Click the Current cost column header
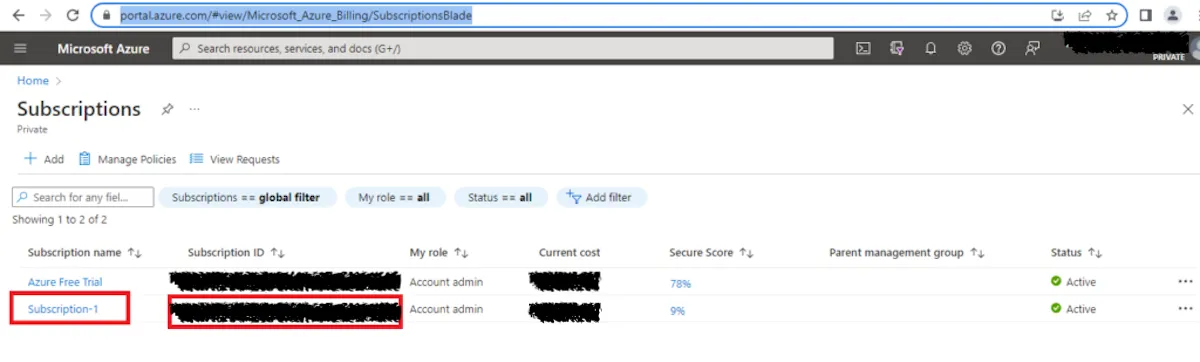Screen dimensions: 1200x362 [x=569, y=253]
